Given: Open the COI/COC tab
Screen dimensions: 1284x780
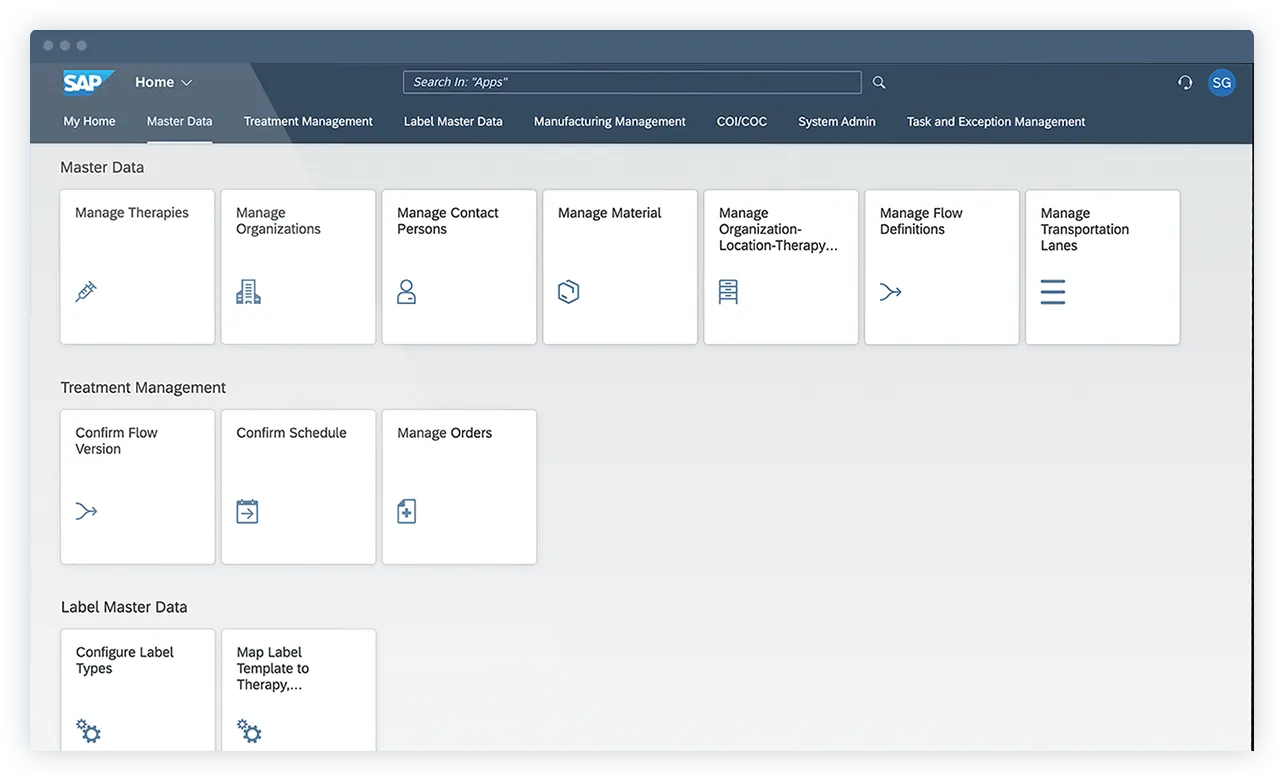Looking at the screenshot, I should [x=741, y=121].
